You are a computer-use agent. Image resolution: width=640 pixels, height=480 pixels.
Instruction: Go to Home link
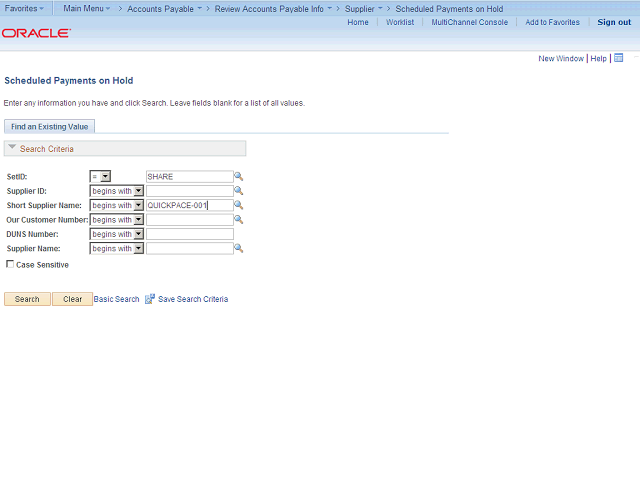click(358, 22)
